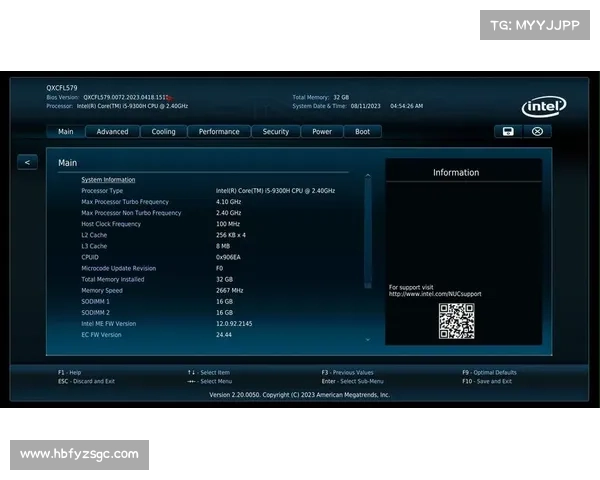
Task: Click the save (floppy disk) icon
Action: pyautogui.click(x=508, y=131)
